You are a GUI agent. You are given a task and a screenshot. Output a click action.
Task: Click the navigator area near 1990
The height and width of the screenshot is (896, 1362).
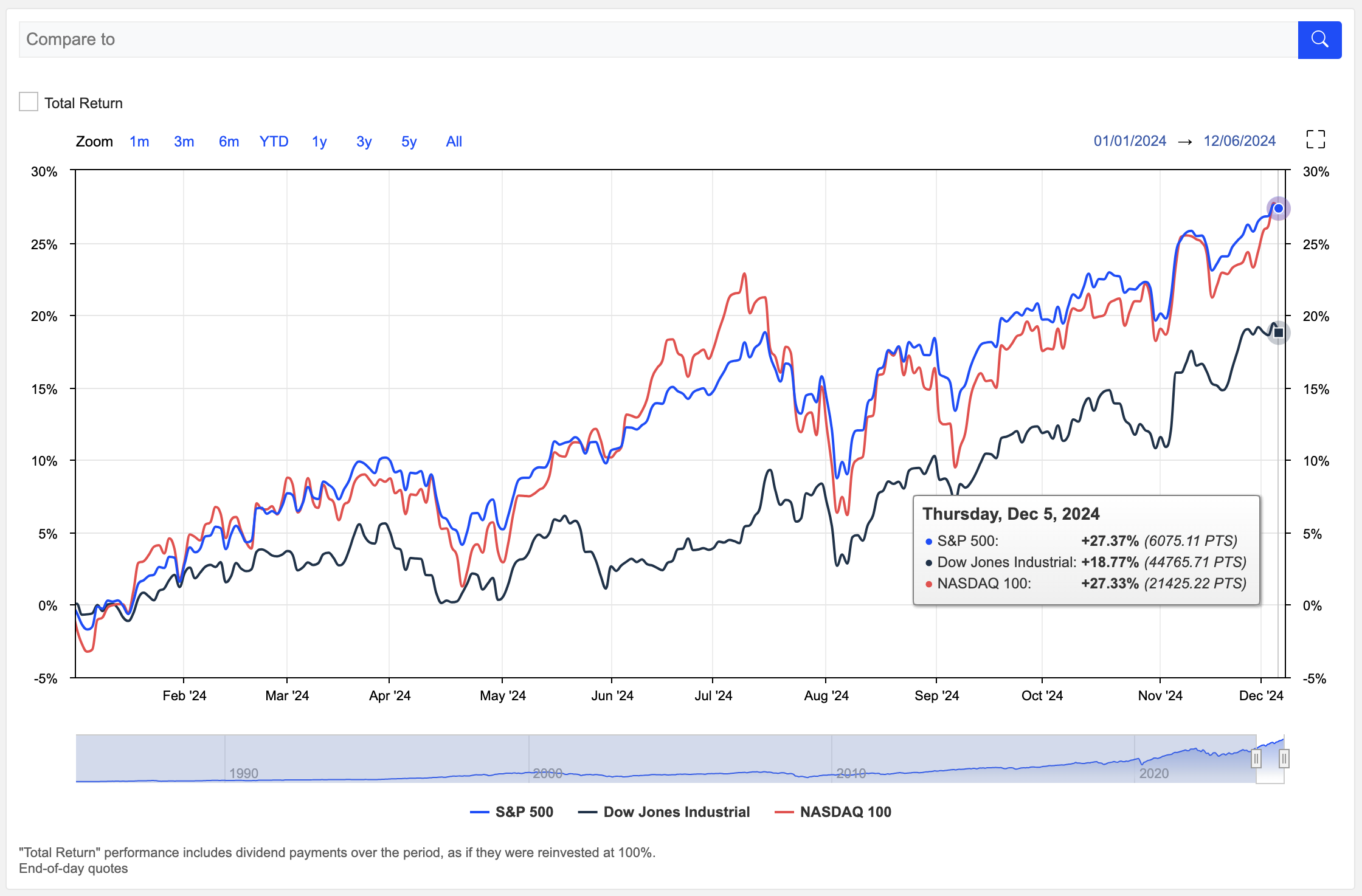[244, 773]
